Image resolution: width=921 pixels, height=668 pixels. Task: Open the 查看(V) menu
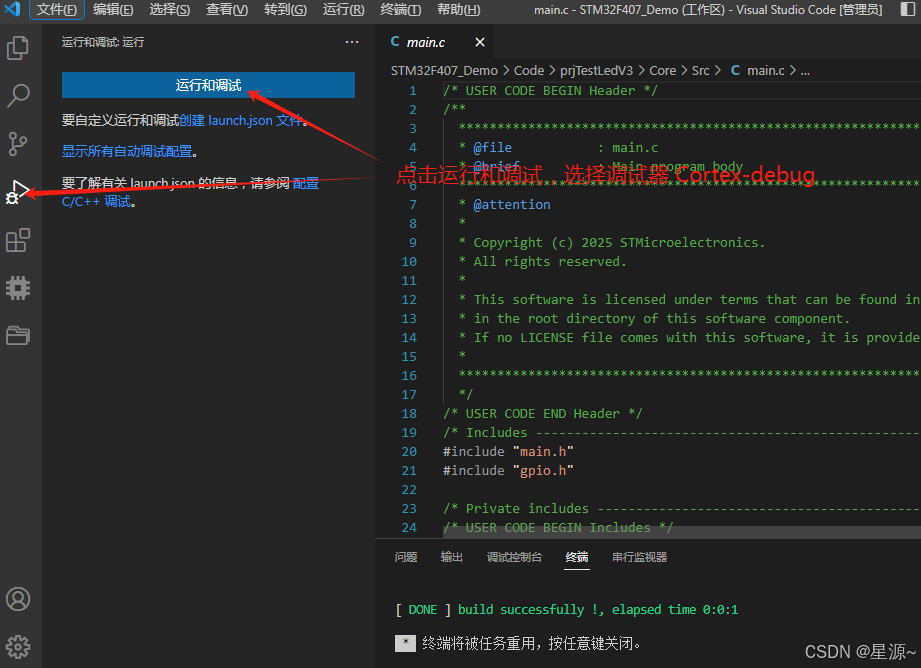pos(227,9)
